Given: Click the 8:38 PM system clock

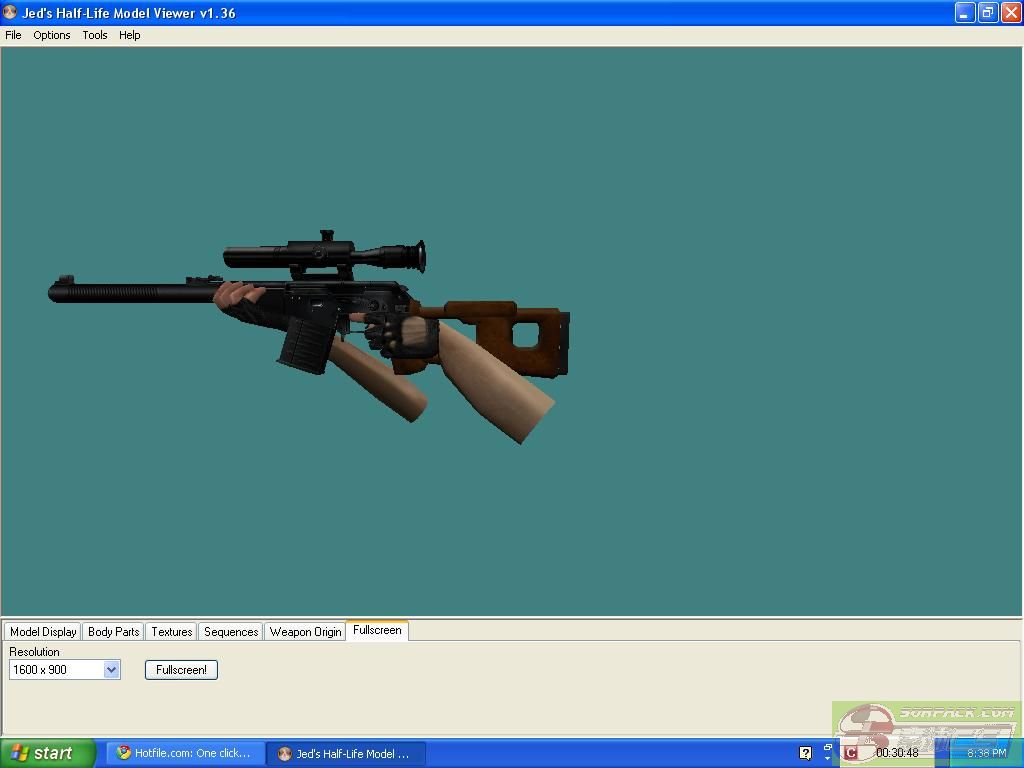Looking at the screenshot, I should point(987,753).
